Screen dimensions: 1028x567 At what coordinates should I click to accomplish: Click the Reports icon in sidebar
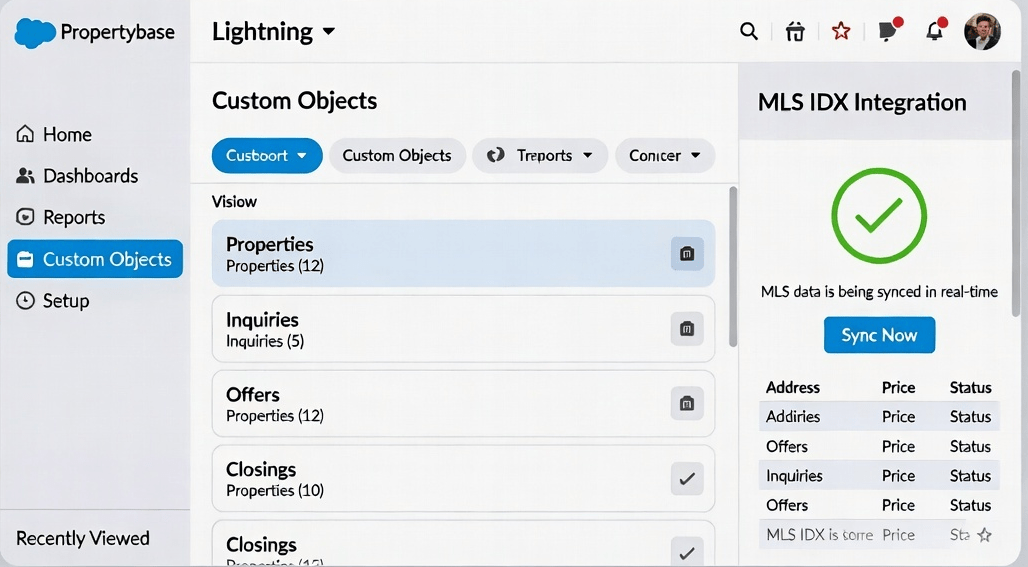pyautogui.click(x=25, y=217)
